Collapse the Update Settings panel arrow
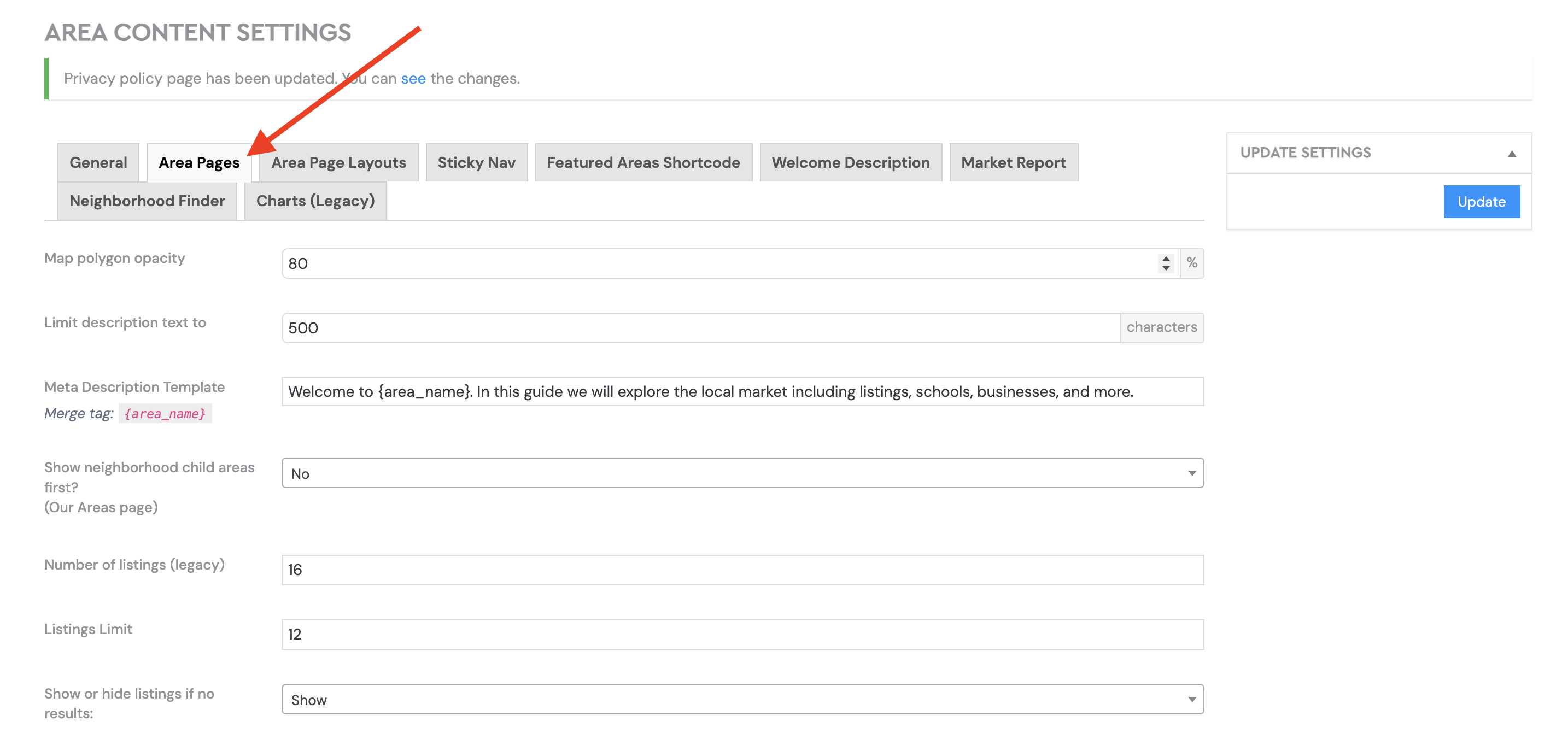Image resolution: width=1568 pixels, height=739 pixels. [x=1511, y=154]
